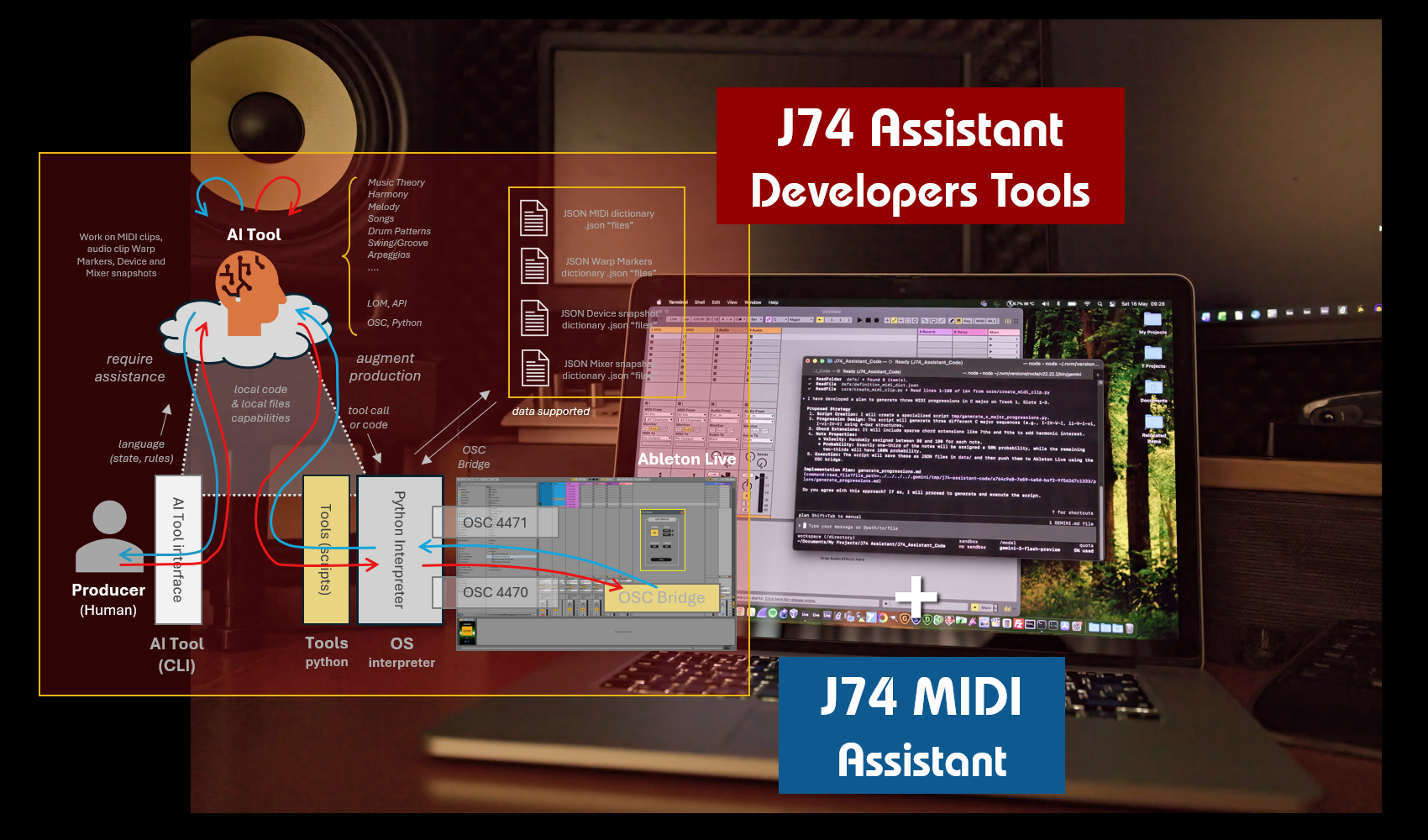
Task: Open the Help menu in the menu bar
Action: pos(774,302)
